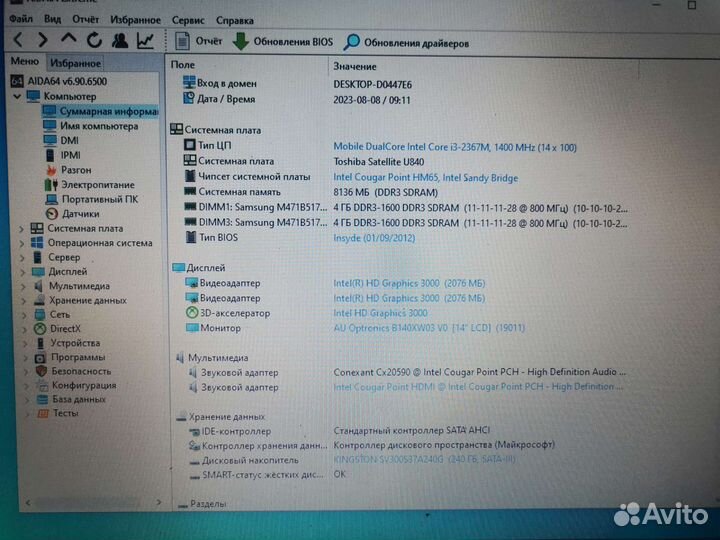Click the Значение column header
Screen dimensions: 720x540
354,67
